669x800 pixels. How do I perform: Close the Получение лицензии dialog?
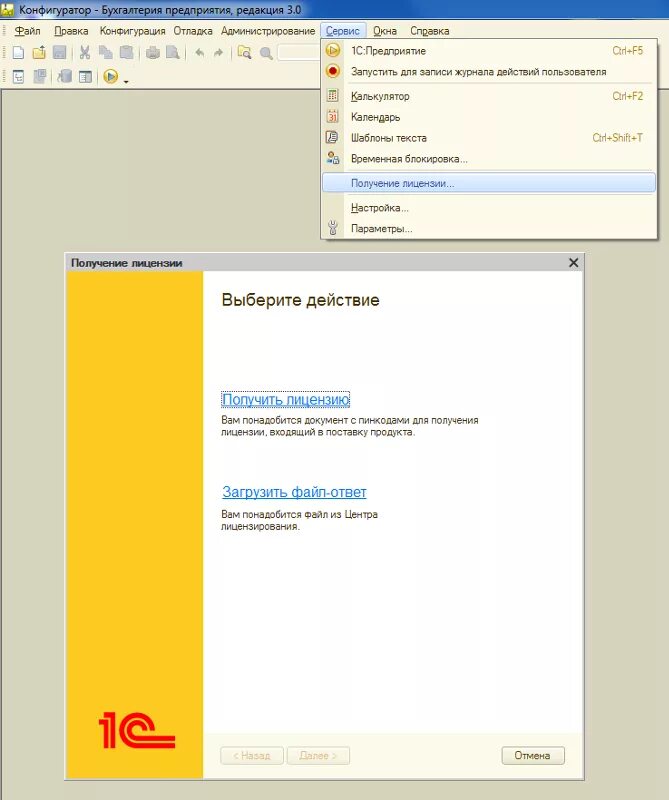(574, 262)
